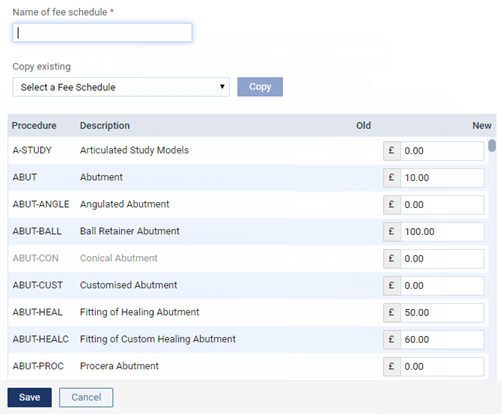Click the pound icon beside Abutment fee
Viewport: 502px width, 414px height.
pyautogui.click(x=392, y=178)
